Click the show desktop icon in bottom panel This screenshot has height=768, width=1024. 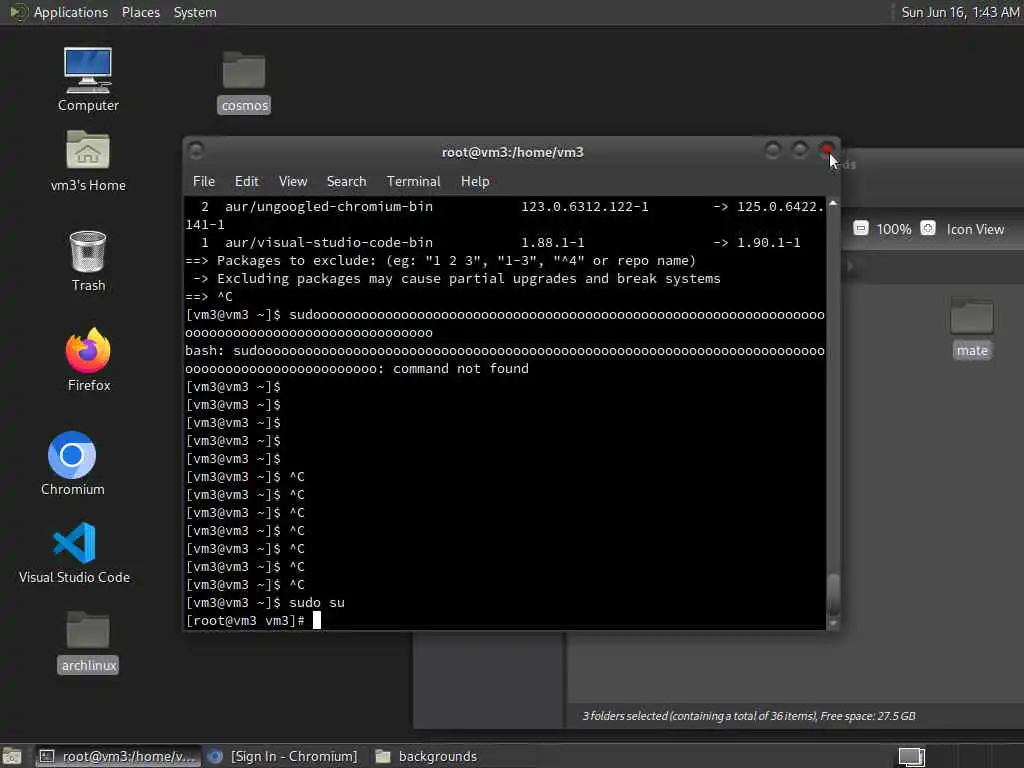[12, 756]
